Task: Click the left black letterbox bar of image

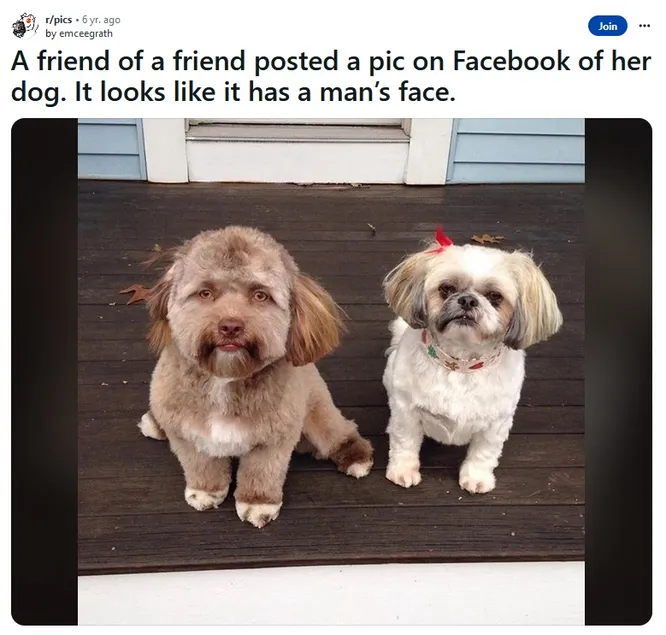Action: click(x=45, y=372)
